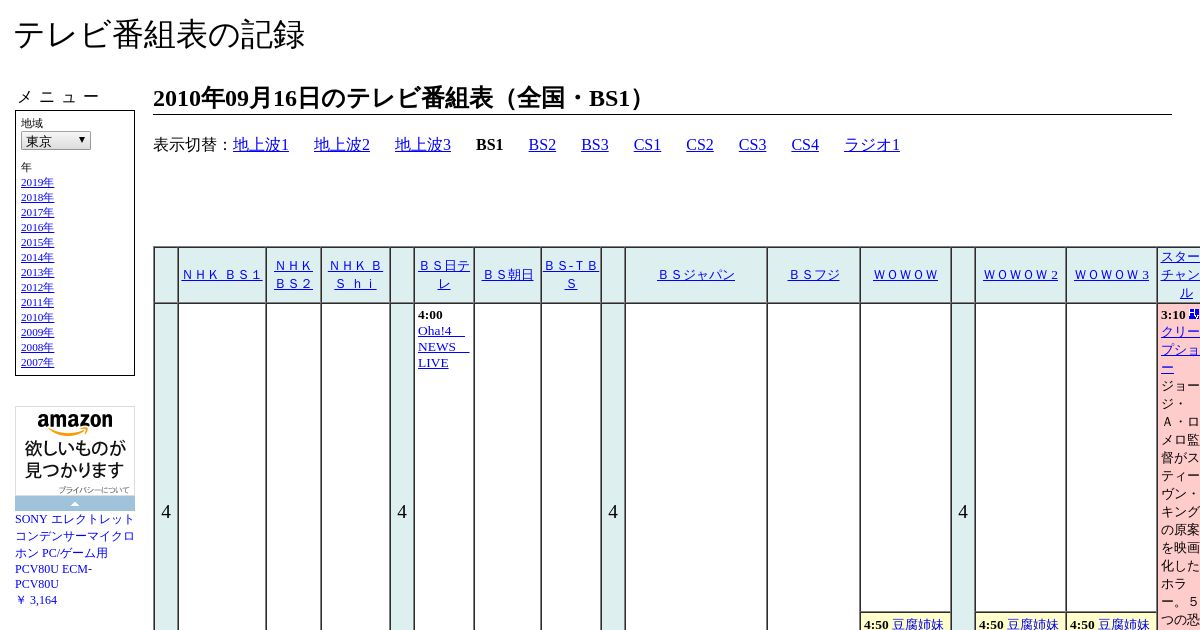Switch display to CS1

click(x=647, y=145)
